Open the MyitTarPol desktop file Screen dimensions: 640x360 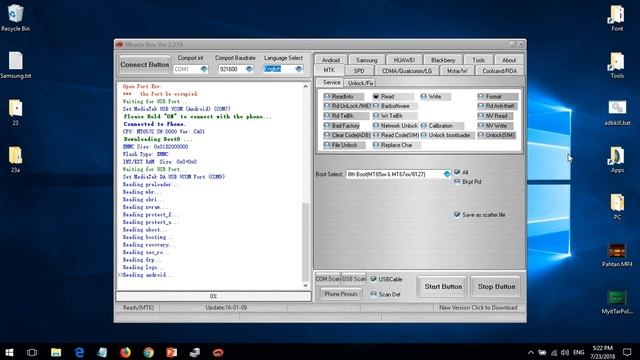pyautogui.click(x=617, y=302)
